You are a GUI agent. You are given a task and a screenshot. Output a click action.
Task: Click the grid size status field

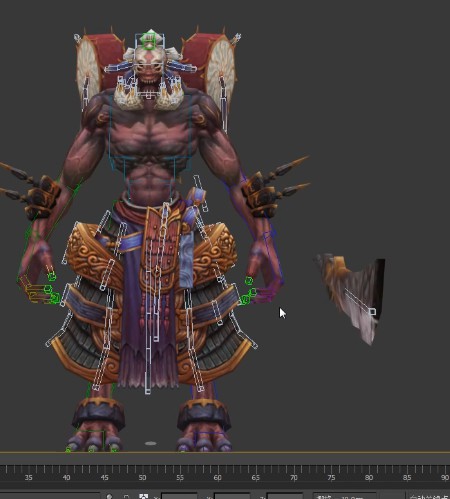pyautogui.click(x=345, y=496)
